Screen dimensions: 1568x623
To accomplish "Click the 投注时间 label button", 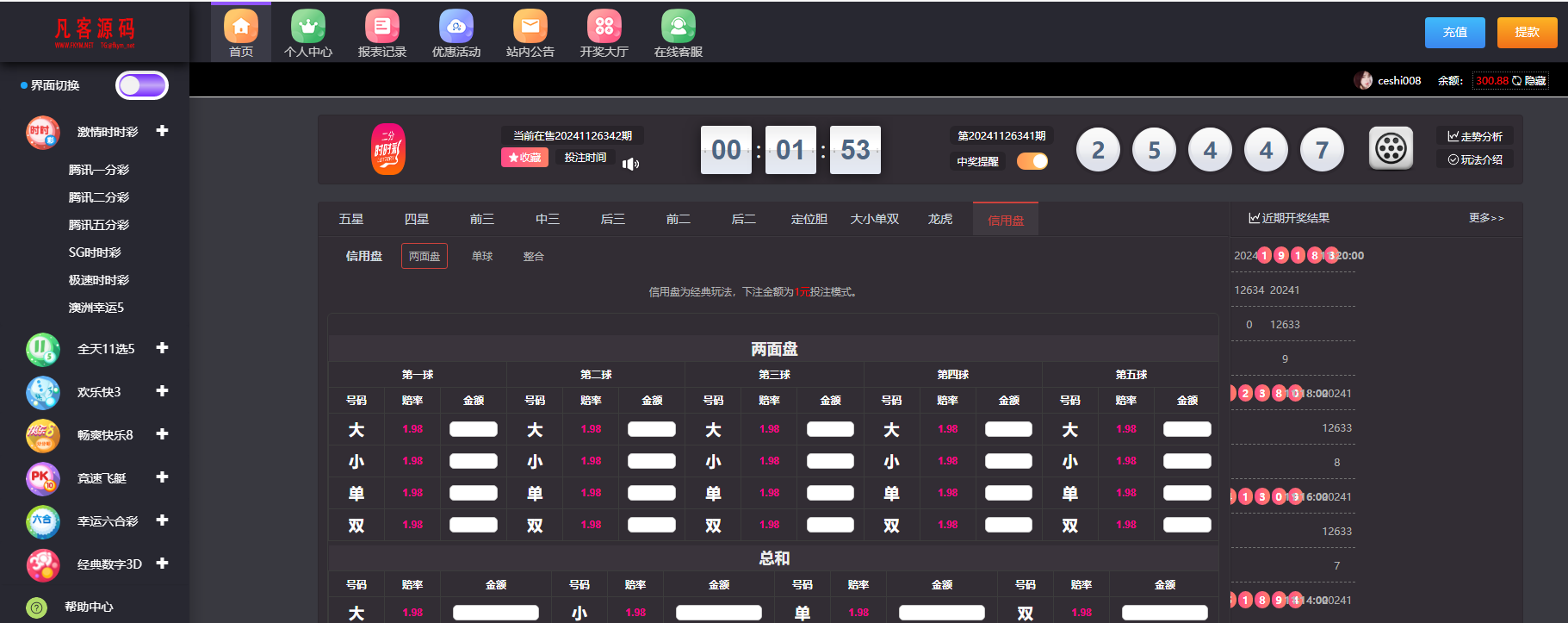I will [x=586, y=158].
